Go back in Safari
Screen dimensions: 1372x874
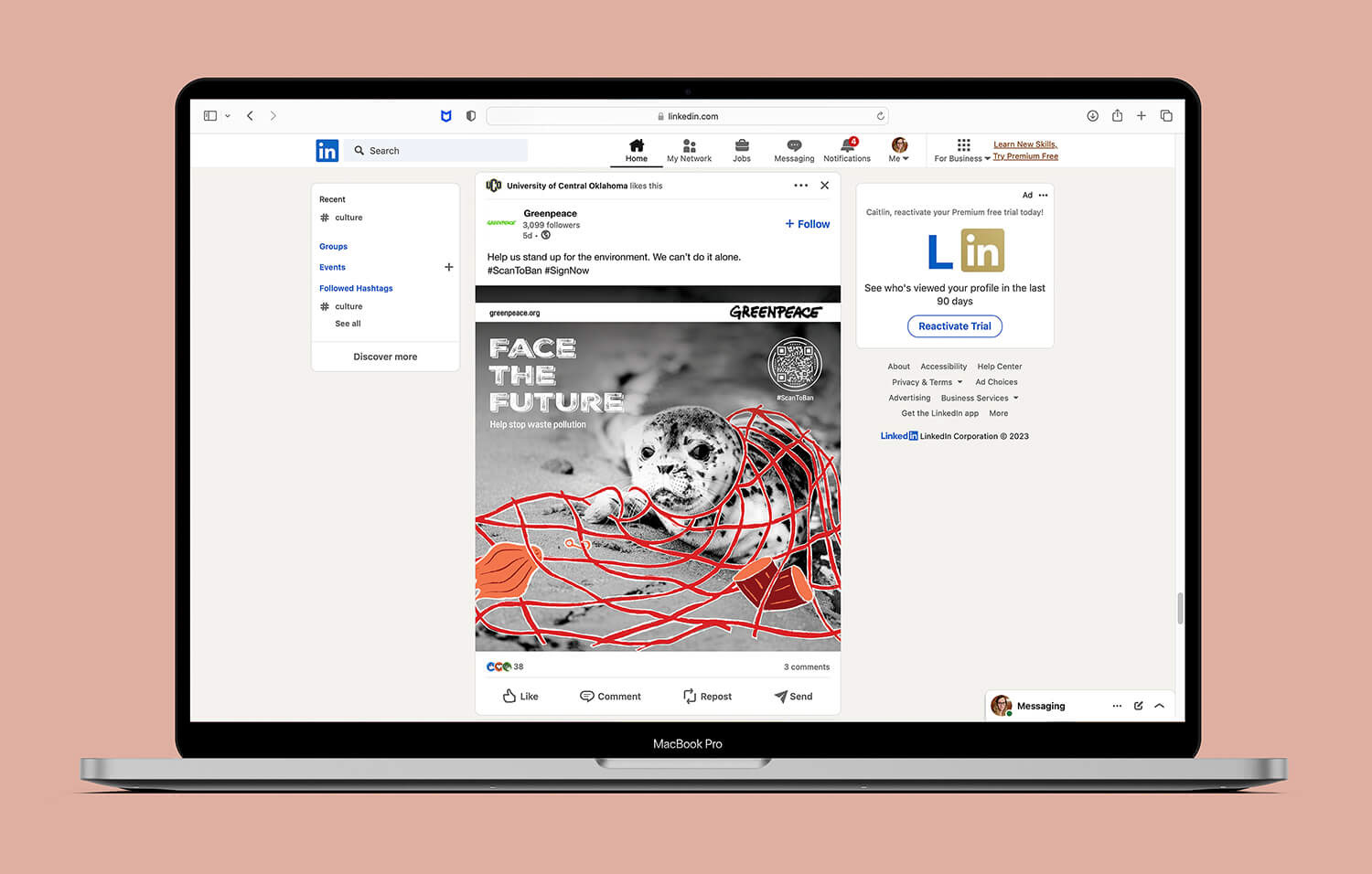pyautogui.click(x=250, y=116)
